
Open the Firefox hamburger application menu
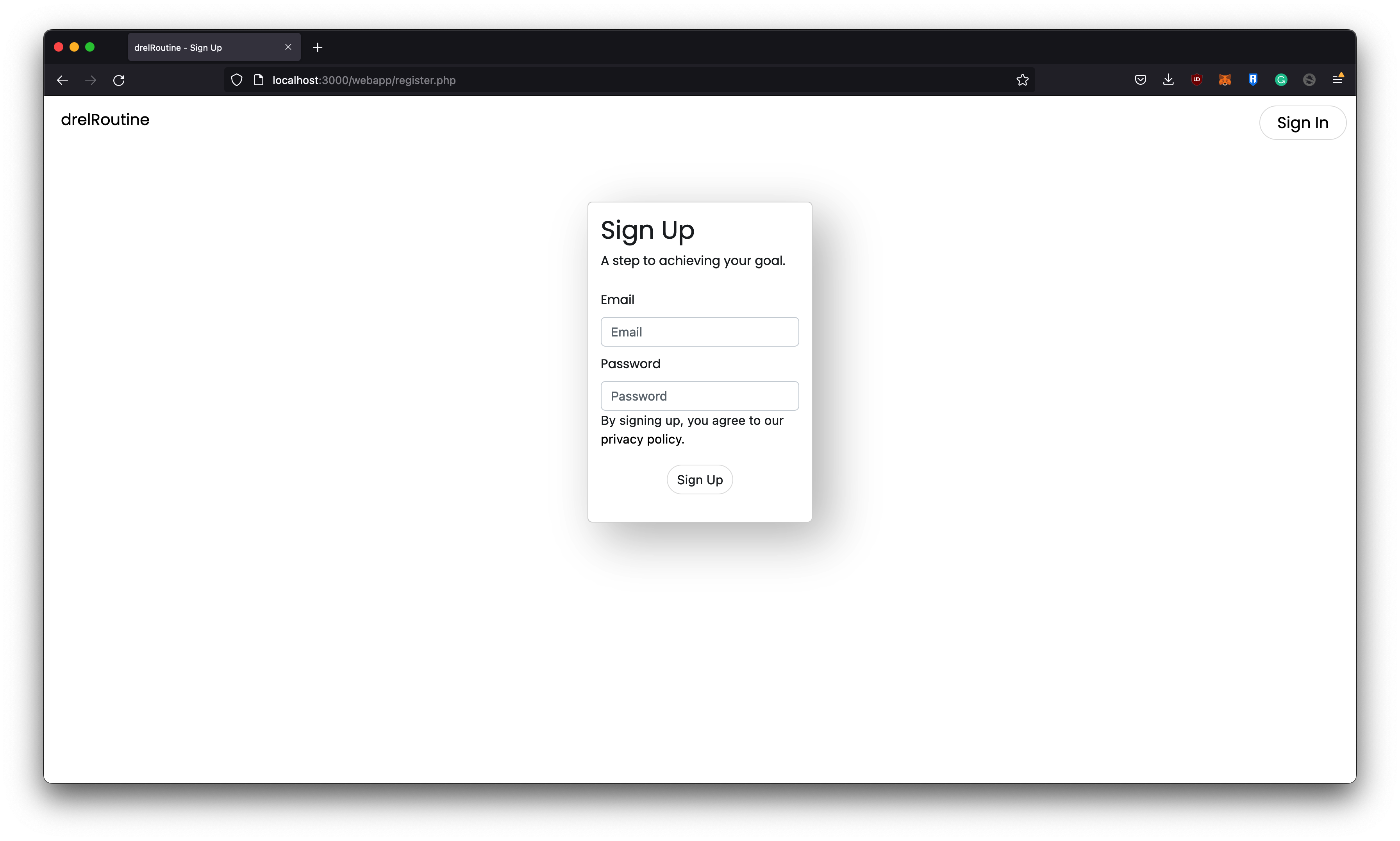click(x=1338, y=80)
